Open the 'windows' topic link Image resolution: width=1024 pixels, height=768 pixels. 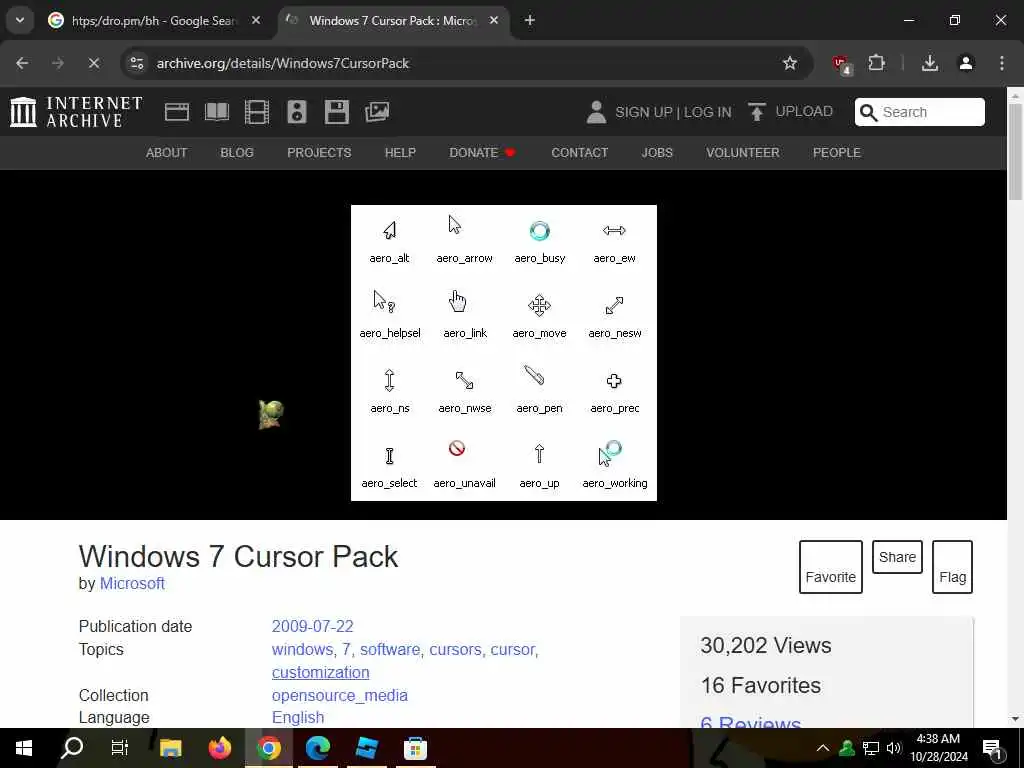[x=304, y=649]
